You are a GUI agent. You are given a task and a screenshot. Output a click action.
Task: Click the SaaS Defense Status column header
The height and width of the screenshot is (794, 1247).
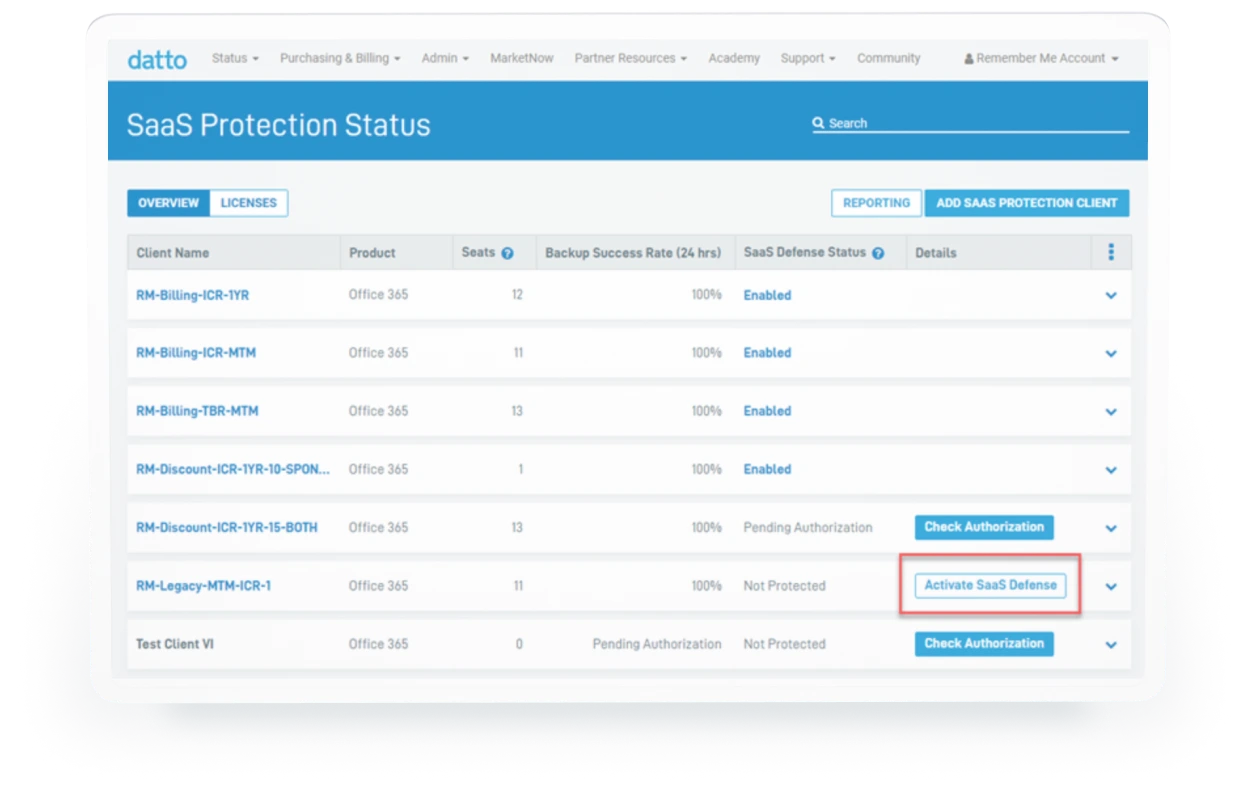point(805,252)
